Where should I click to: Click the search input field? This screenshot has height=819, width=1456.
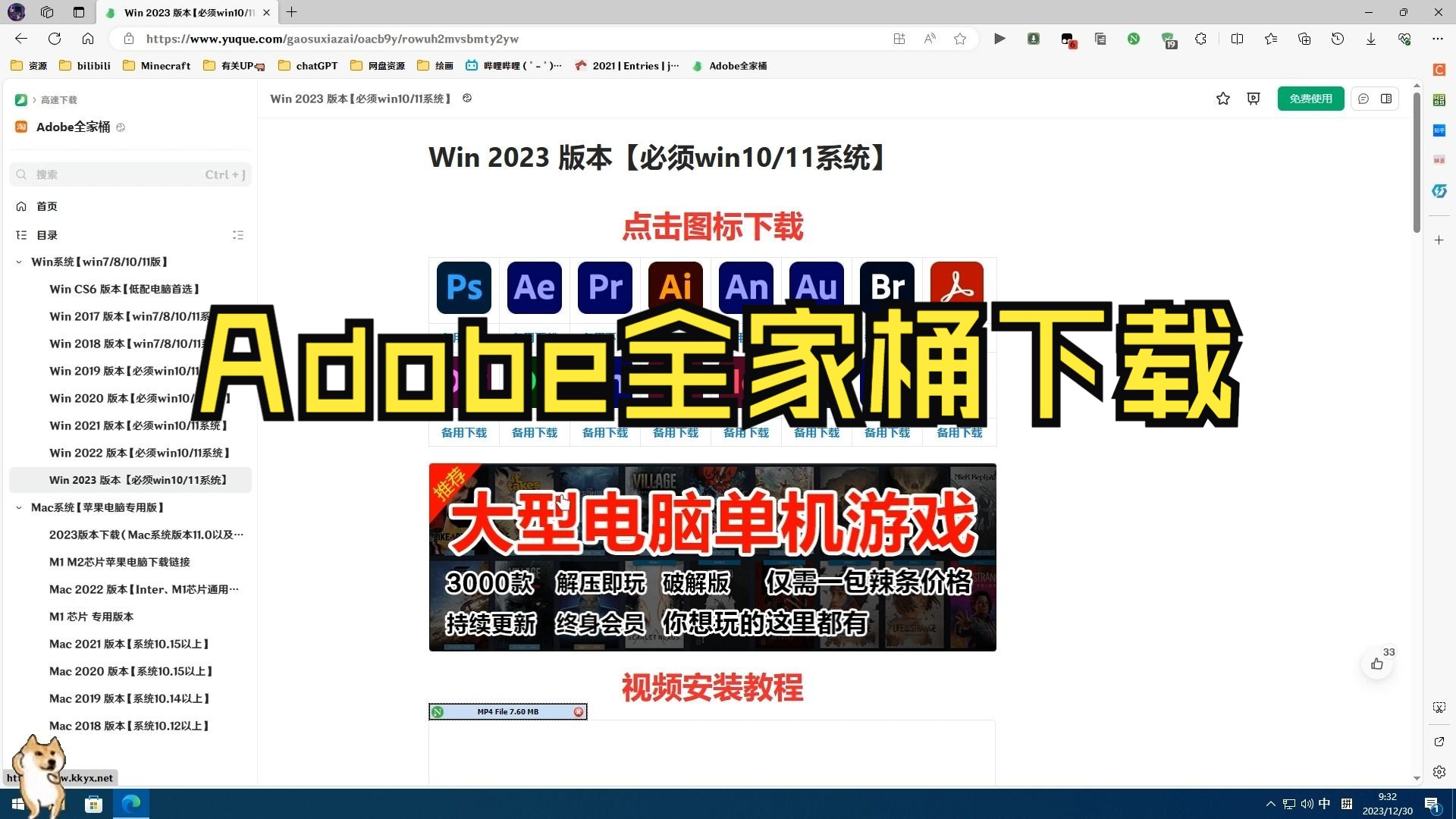130,174
